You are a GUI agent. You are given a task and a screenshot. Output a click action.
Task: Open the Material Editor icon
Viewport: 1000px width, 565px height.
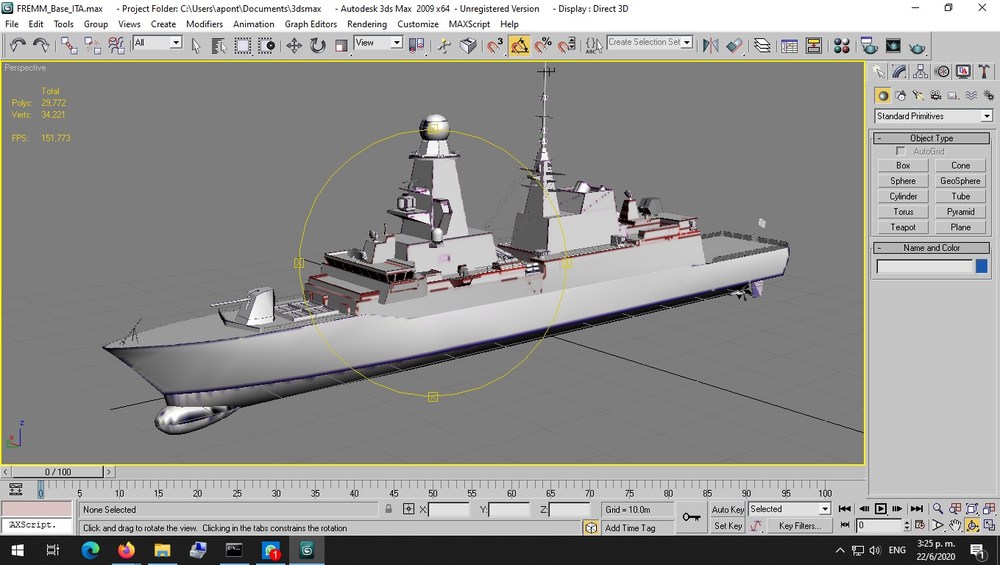point(842,45)
